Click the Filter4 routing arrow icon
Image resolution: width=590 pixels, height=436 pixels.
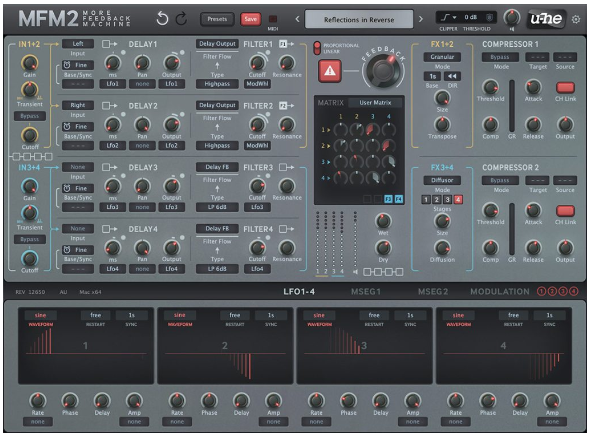pos(286,229)
